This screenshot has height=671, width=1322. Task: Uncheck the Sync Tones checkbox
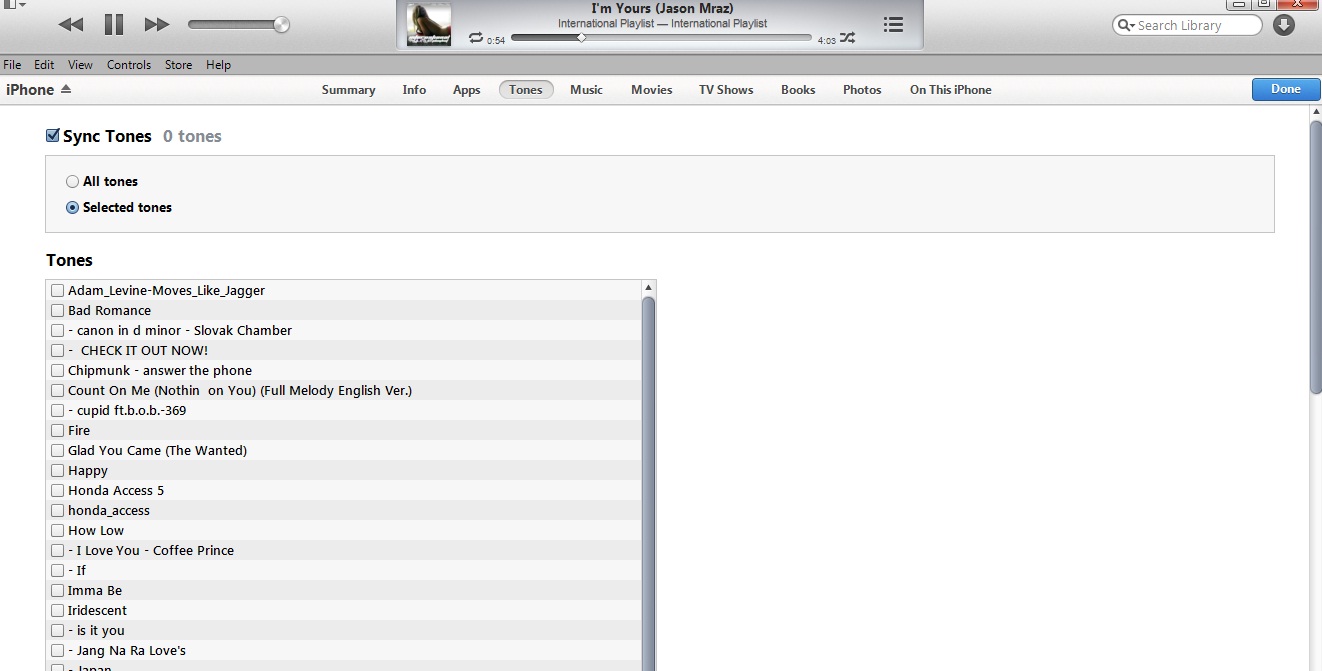coord(53,136)
